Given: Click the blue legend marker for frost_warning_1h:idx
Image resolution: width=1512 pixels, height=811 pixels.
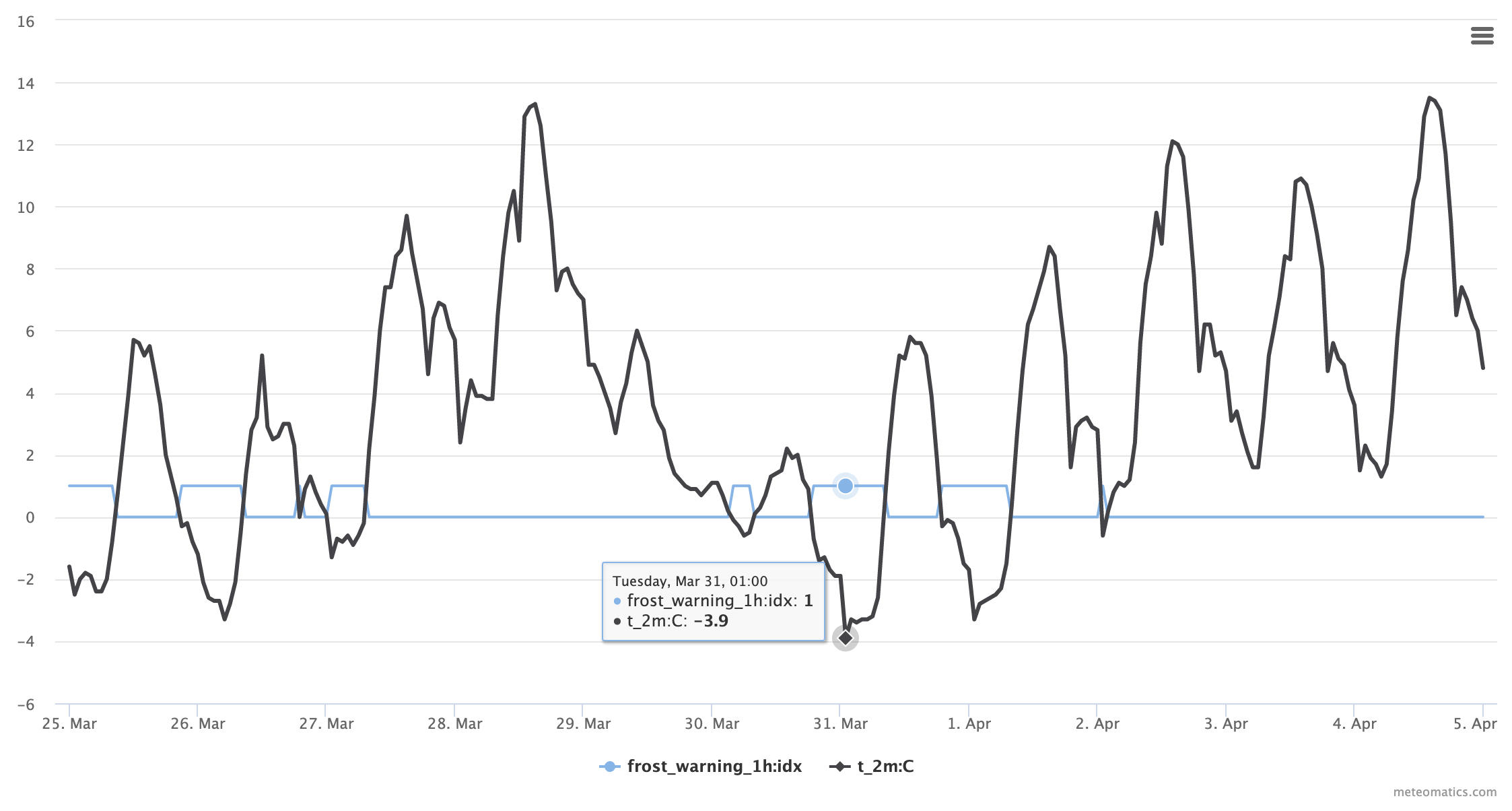Looking at the screenshot, I should click(609, 767).
